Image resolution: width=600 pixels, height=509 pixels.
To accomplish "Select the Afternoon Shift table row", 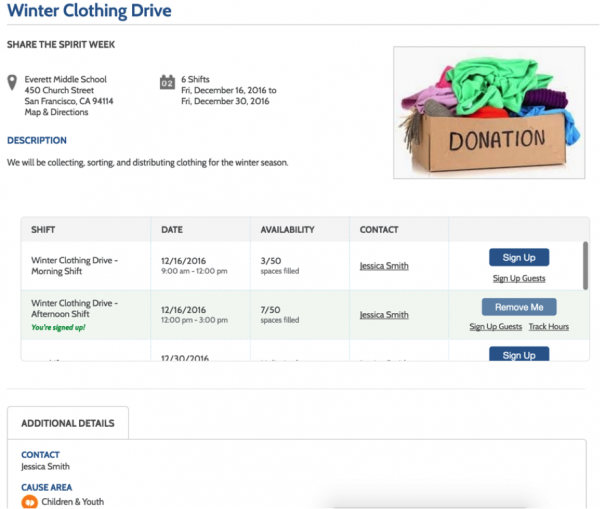I will (x=200, y=314).
